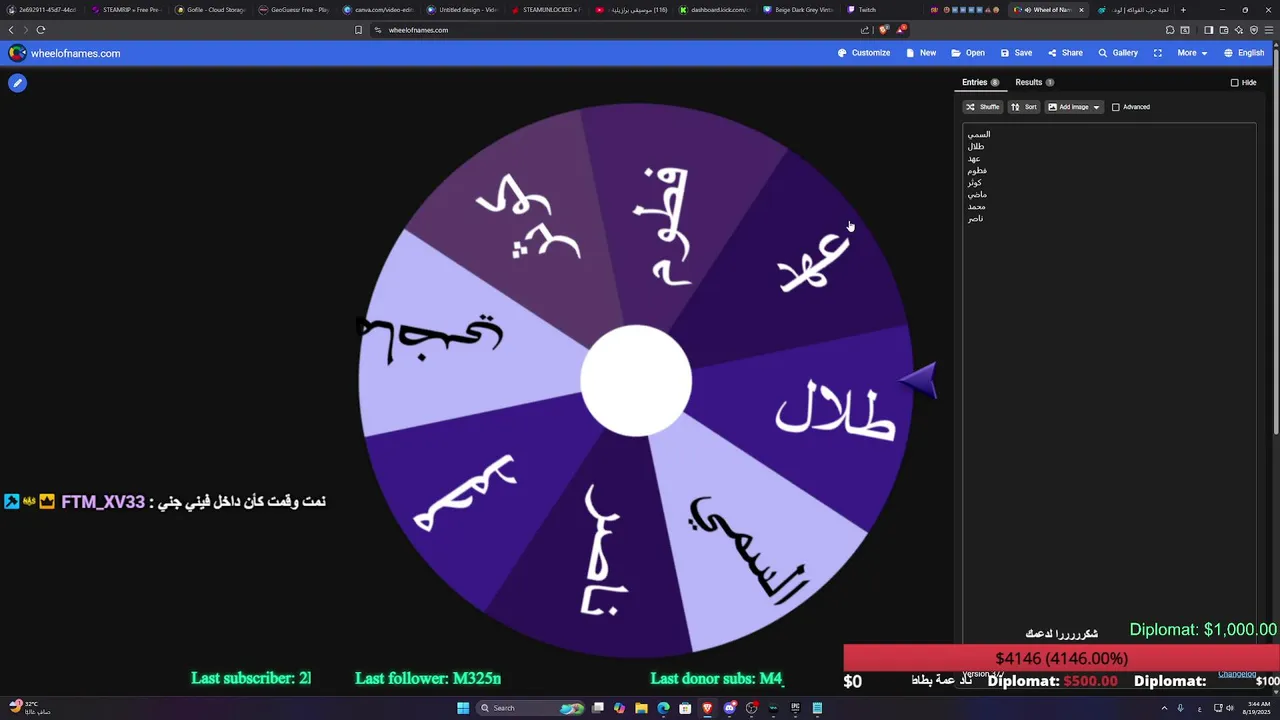Open Brave VPN shield icon

(1254, 30)
